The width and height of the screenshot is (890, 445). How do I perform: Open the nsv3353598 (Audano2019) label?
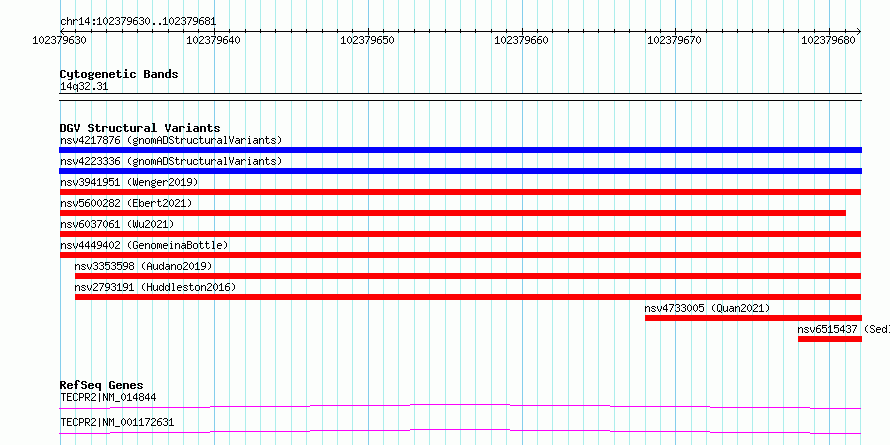pyautogui.click(x=143, y=266)
